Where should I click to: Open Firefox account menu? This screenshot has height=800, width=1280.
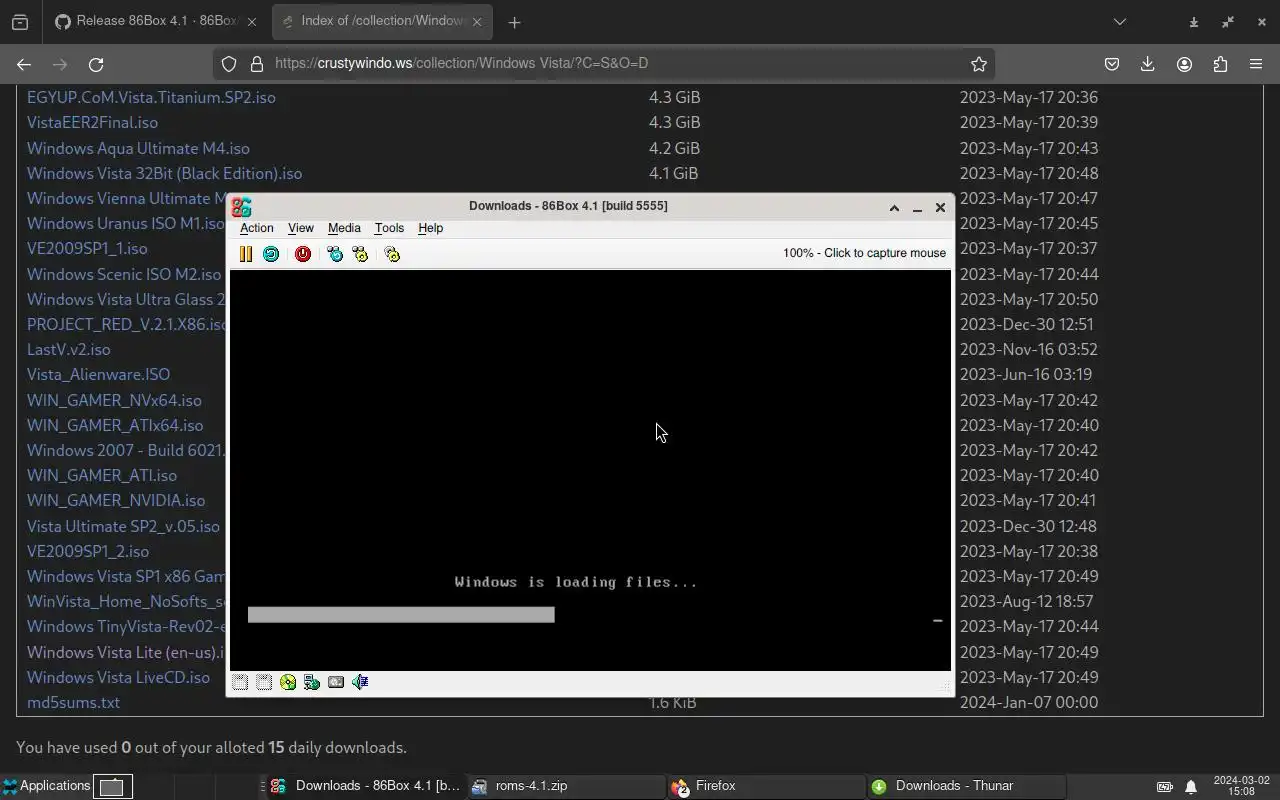1184,64
